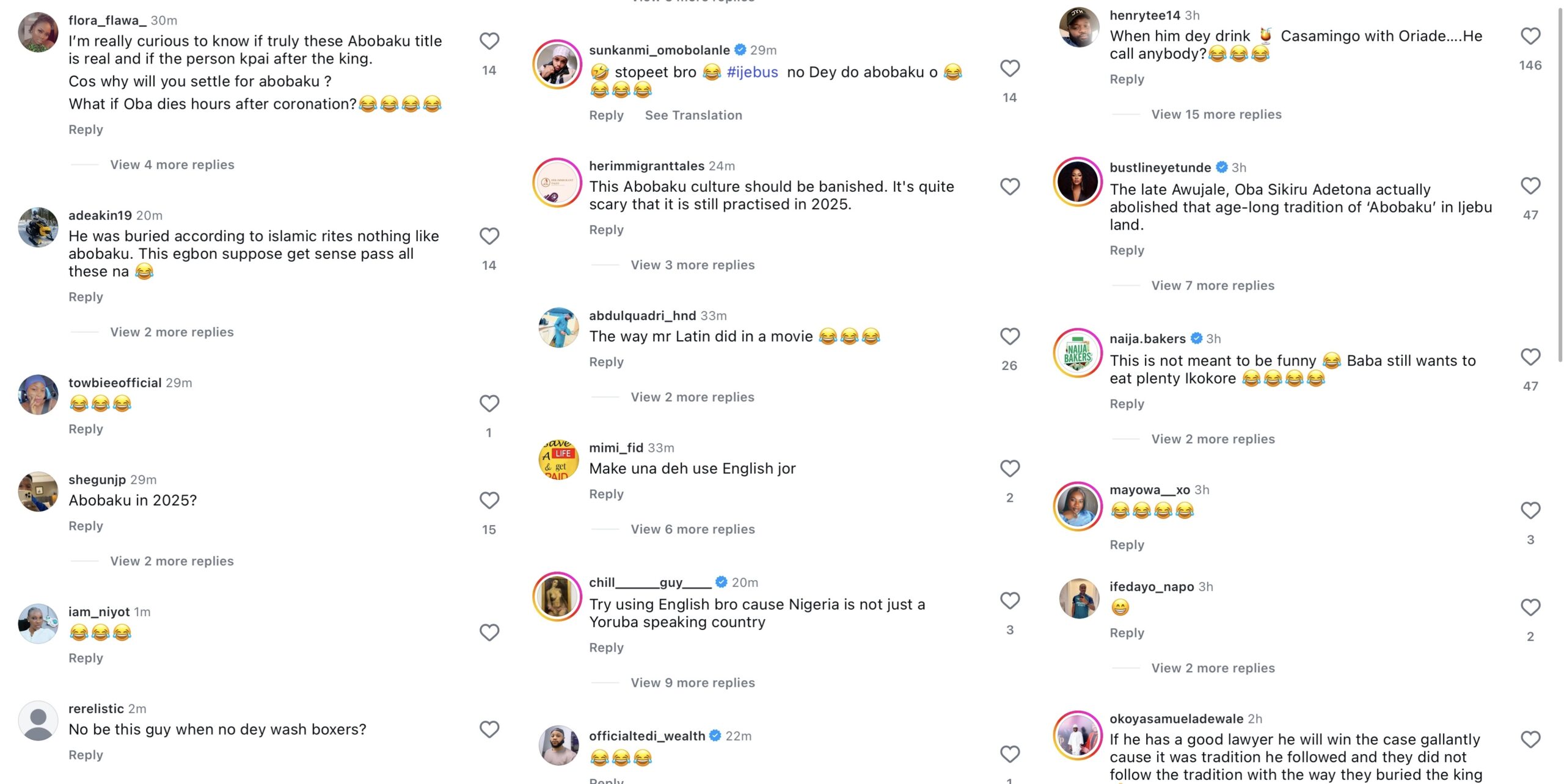The height and width of the screenshot is (784, 1564).
Task: Open okoyasamueladewale's username profile
Action: click(x=1176, y=719)
